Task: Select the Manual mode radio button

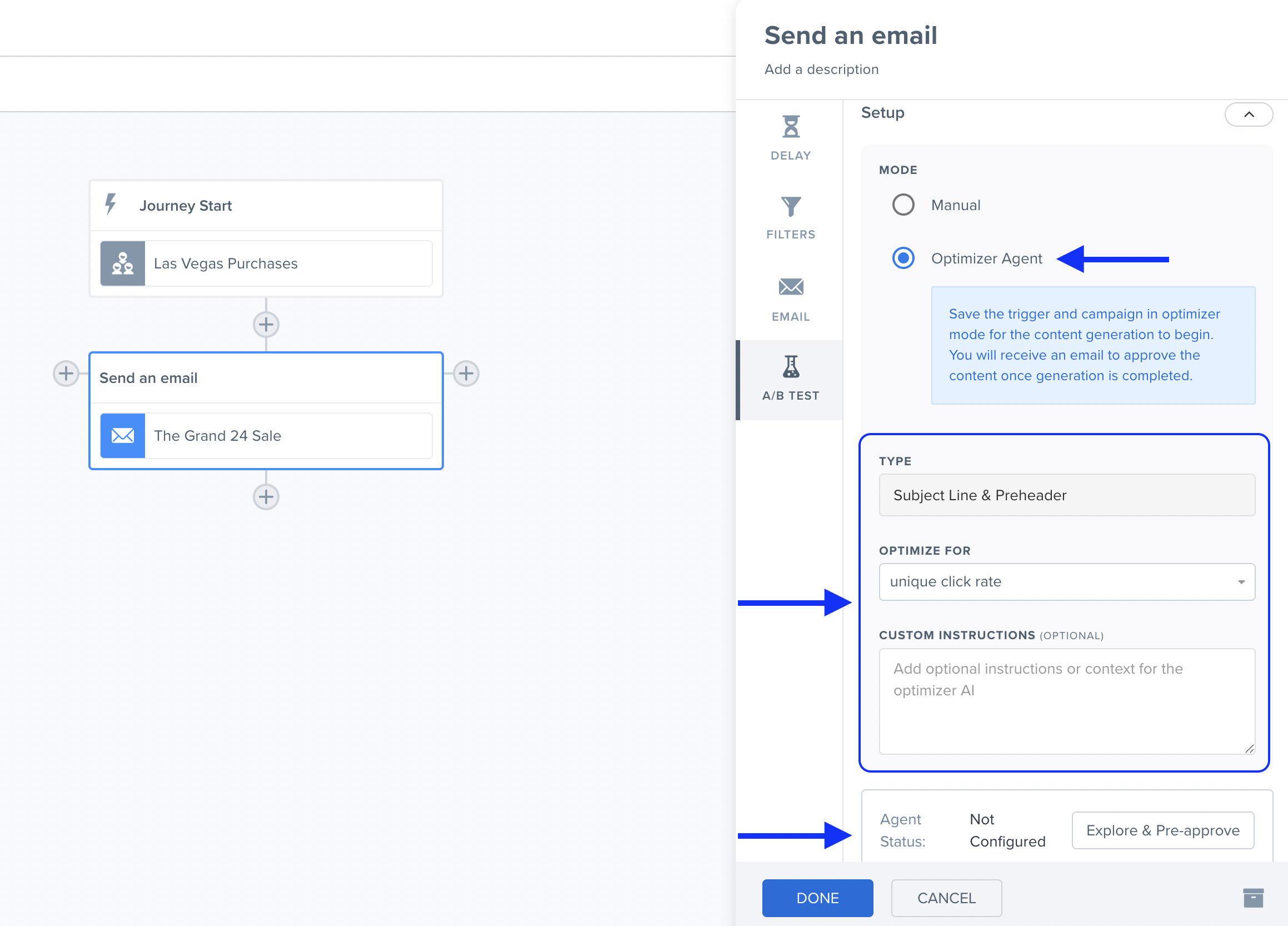Action: pos(903,205)
